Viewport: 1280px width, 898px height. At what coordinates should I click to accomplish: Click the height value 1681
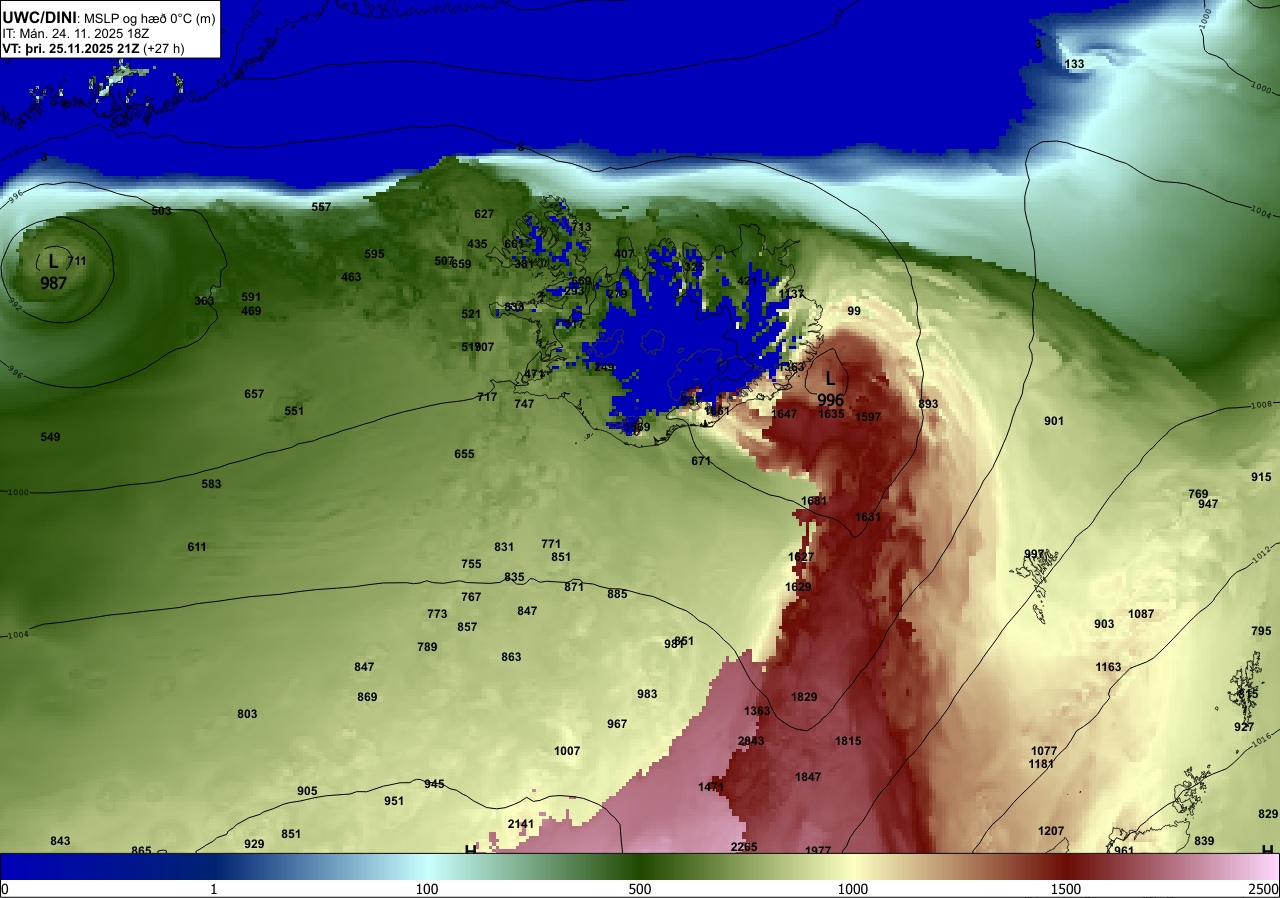pos(814,501)
